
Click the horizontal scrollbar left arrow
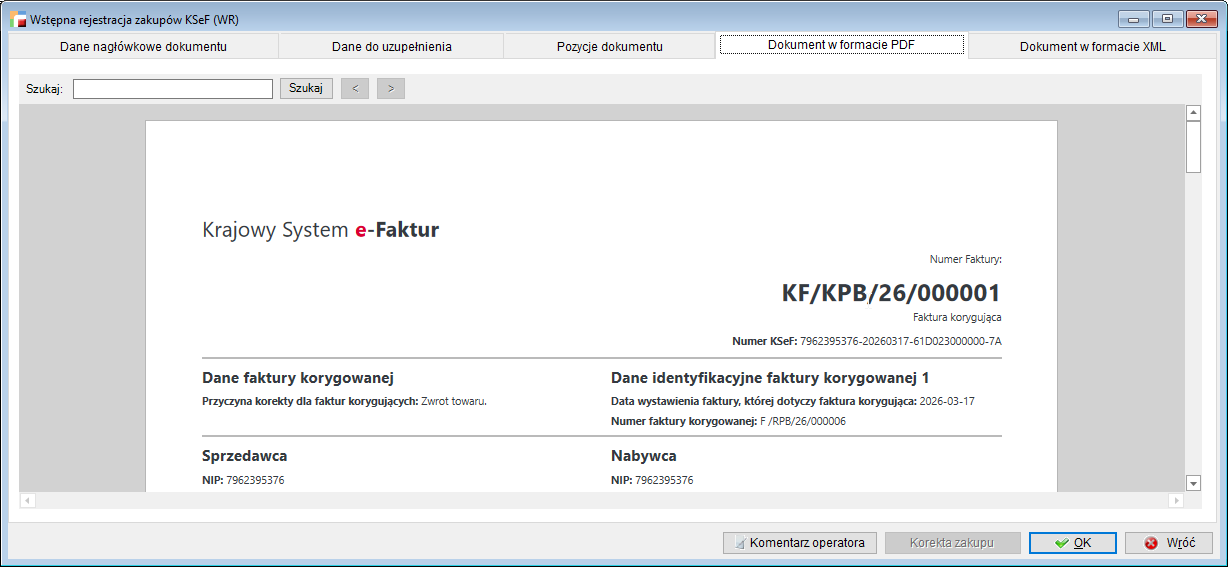(x=28, y=499)
